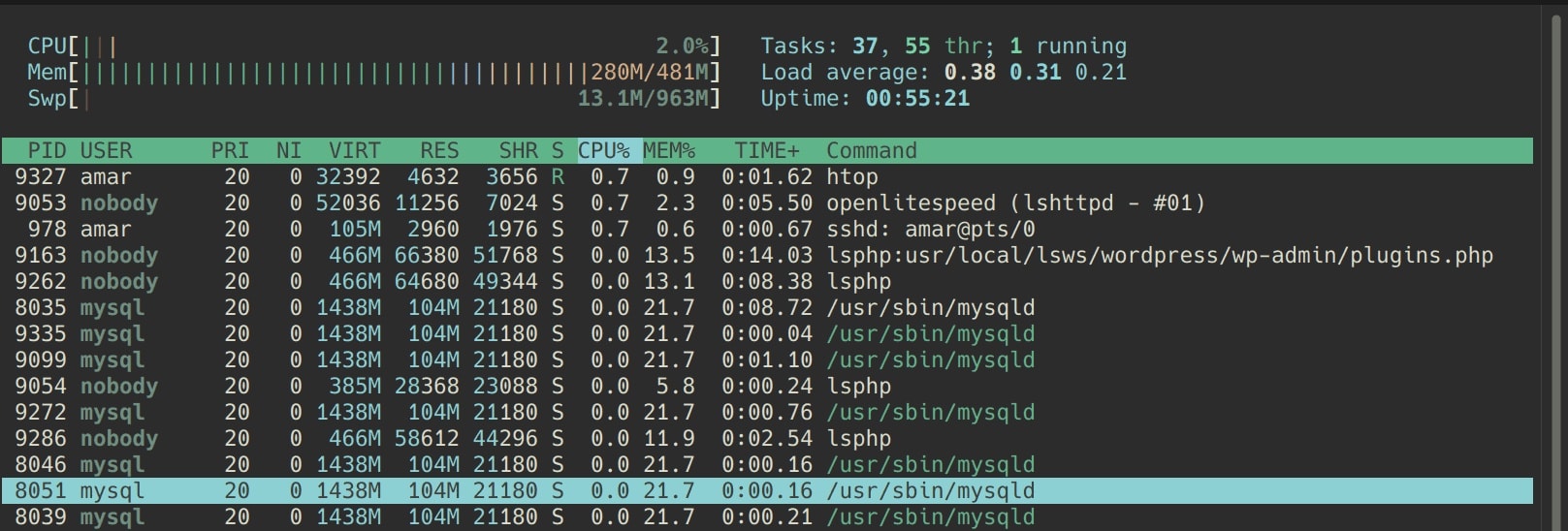Click the S state column header
Screen dimensions: 1568x531
pos(558,151)
